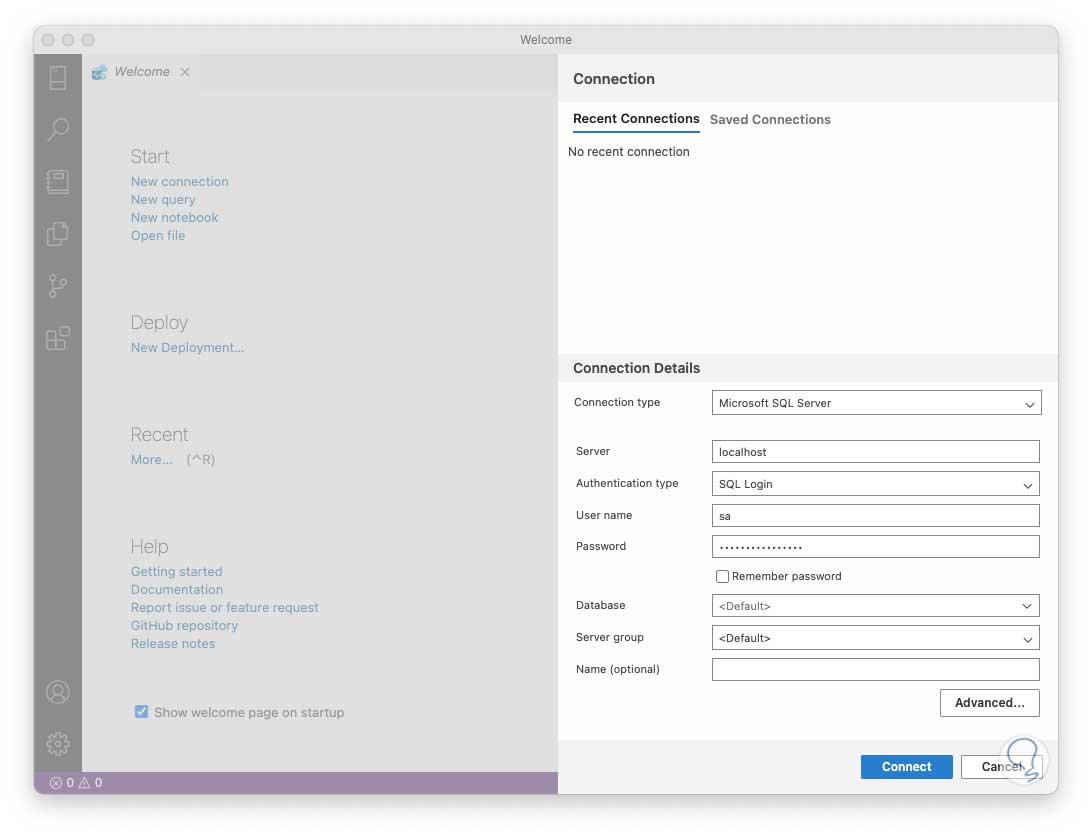Screen dimensions: 1092x836
Task: Open the Source Control icon
Action: click(x=58, y=286)
